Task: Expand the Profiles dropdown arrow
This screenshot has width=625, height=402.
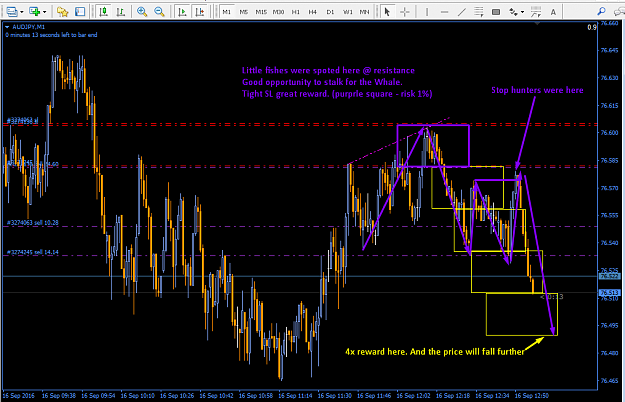Action: point(22,12)
